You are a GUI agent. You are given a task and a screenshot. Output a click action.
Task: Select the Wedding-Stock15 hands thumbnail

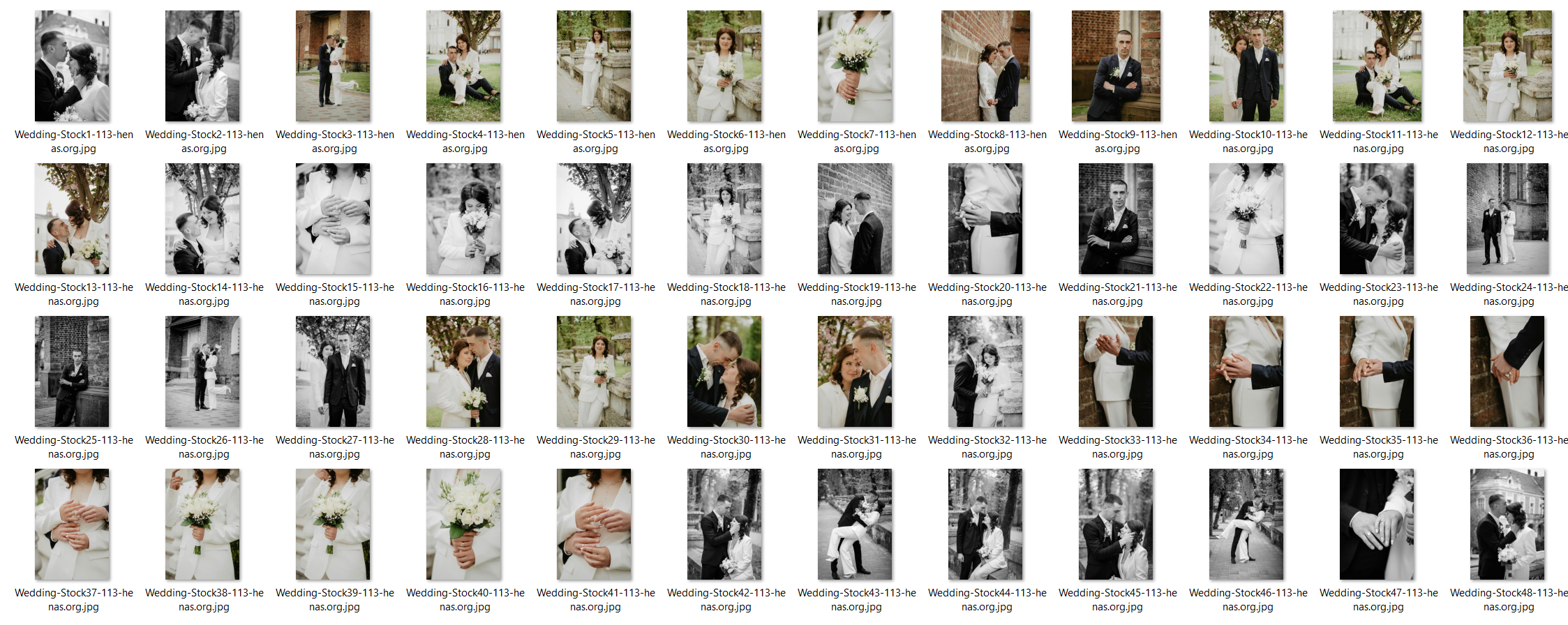(x=334, y=218)
